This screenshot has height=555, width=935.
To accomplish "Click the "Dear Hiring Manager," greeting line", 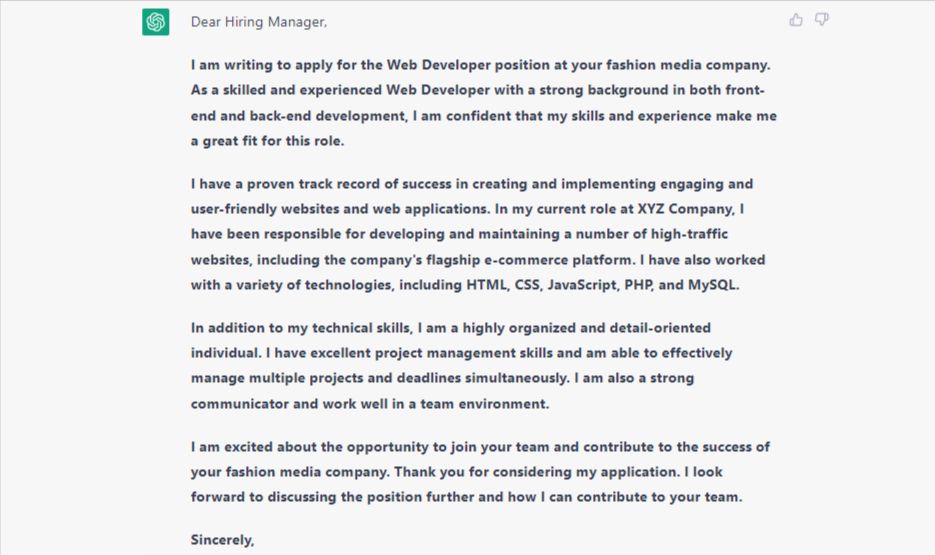I will (x=259, y=22).
